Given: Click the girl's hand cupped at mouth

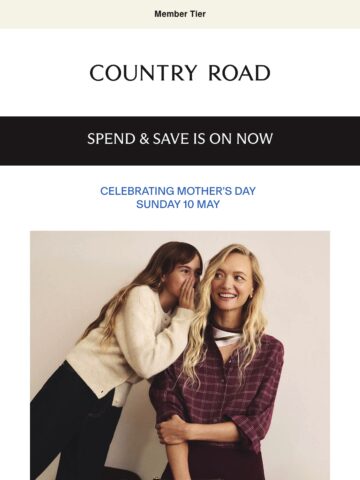Looking at the screenshot, I should [x=189, y=293].
